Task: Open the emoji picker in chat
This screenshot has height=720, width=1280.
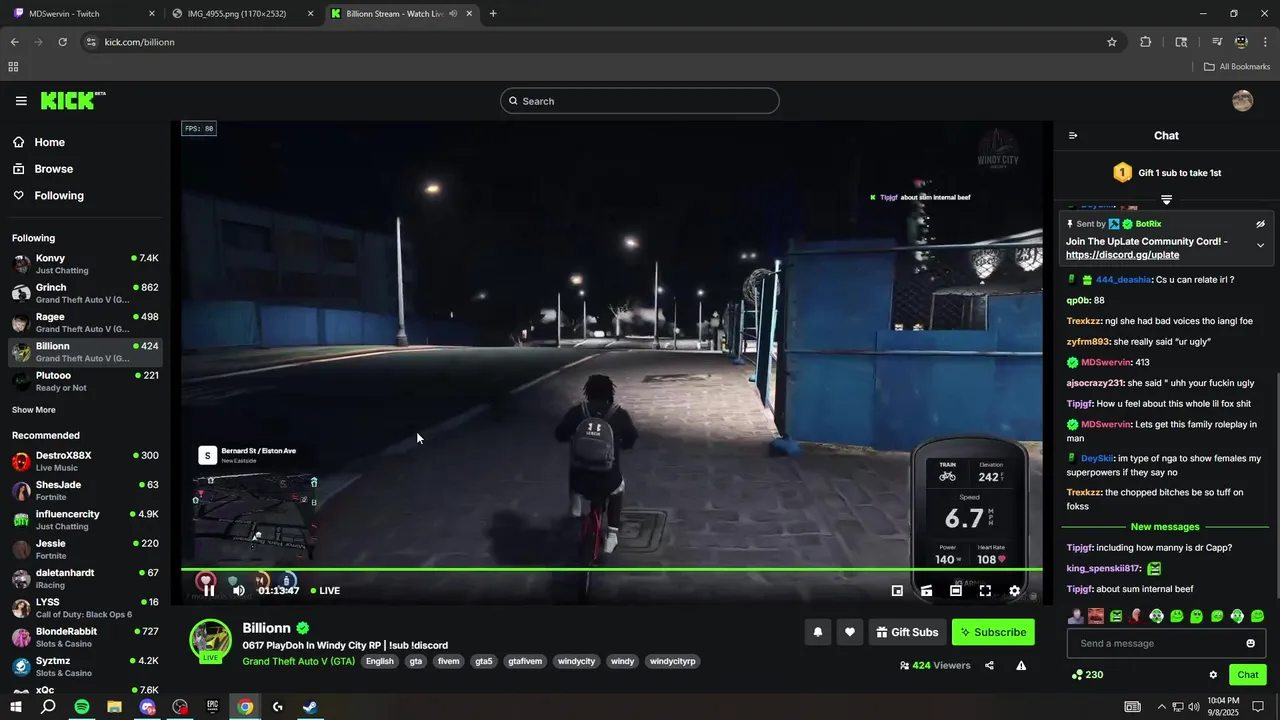Action: (x=1250, y=643)
